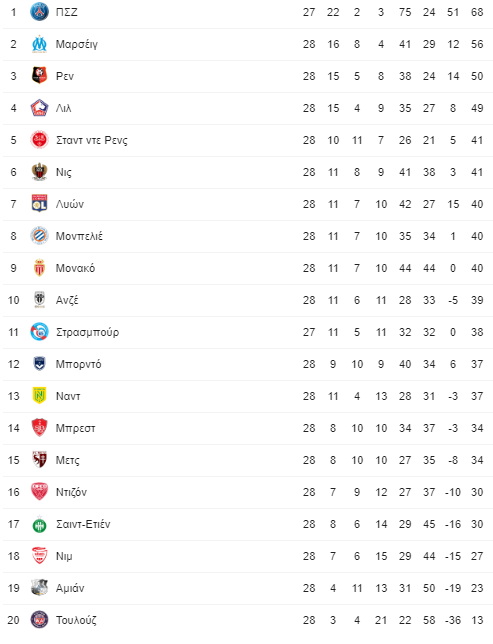Open the Μονπελιέ team name link
493x644 pixels.
click(x=79, y=236)
